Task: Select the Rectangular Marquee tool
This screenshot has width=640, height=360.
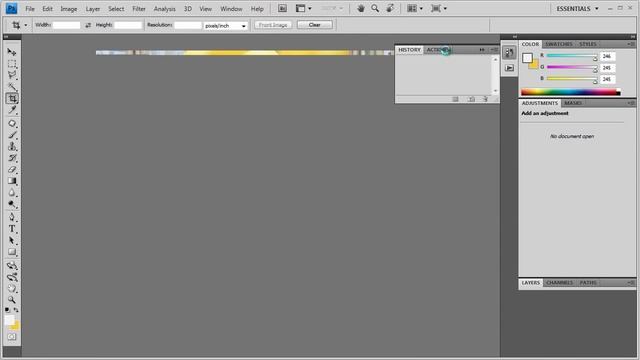Action: point(12,64)
